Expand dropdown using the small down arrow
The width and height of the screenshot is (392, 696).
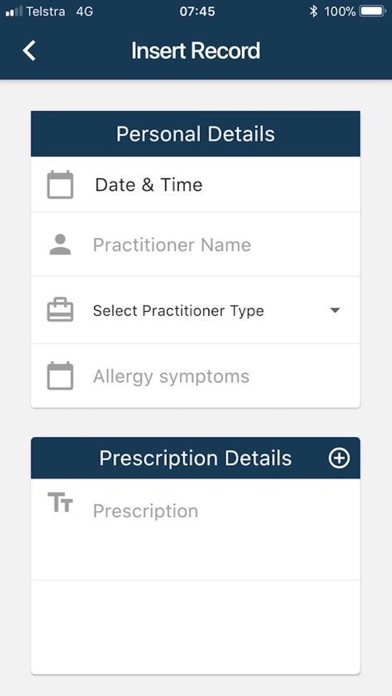click(x=335, y=310)
